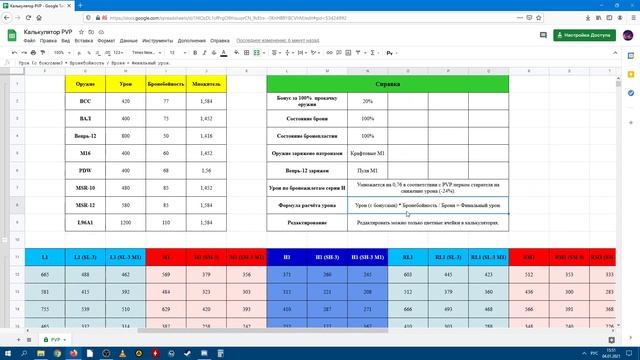Open the user account avatar
The image size is (640, 360).
pos(628,35)
